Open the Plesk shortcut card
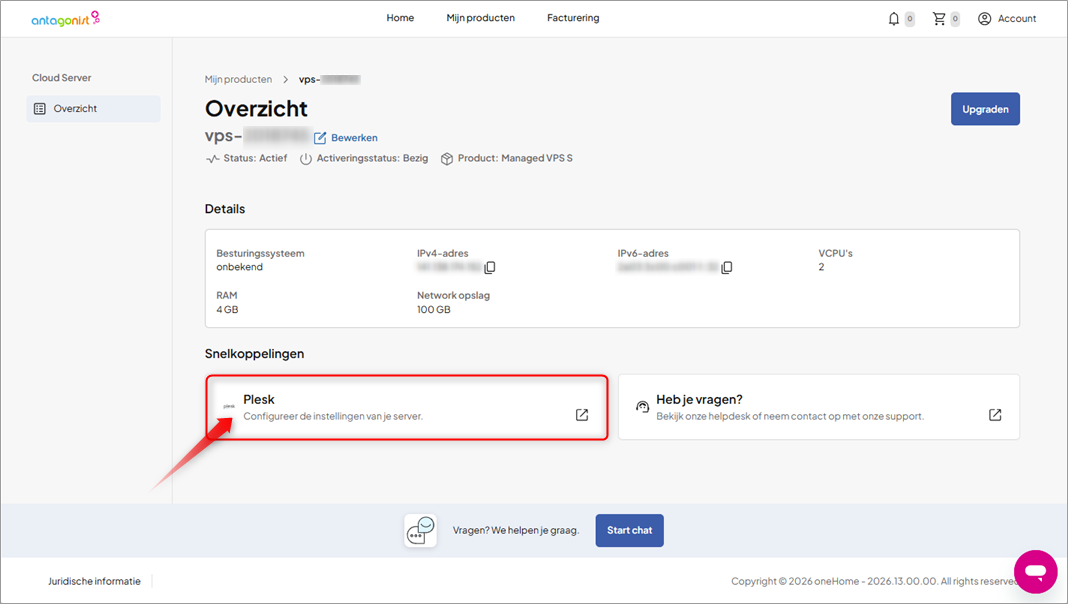Image resolution: width=1068 pixels, height=604 pixels. 407,407
